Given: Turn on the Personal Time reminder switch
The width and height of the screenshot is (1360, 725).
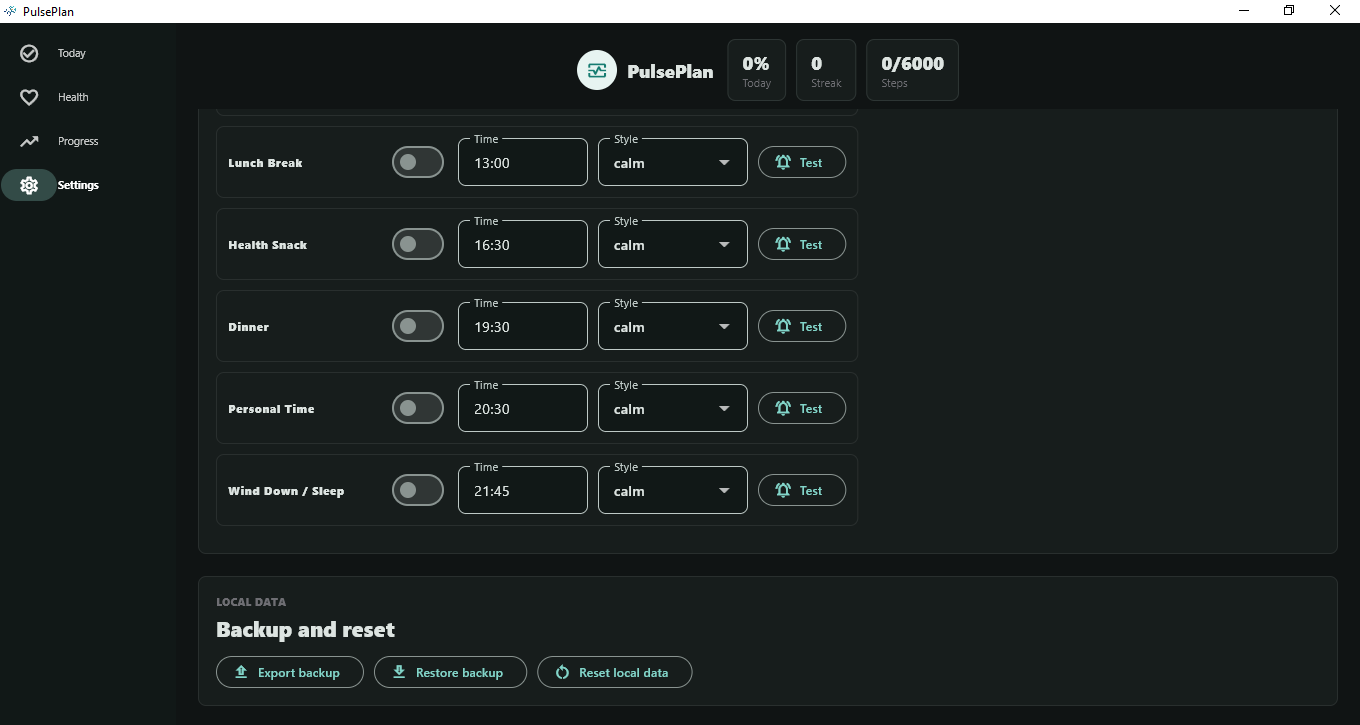Looking at the screenshot, I should click(418, 408).
